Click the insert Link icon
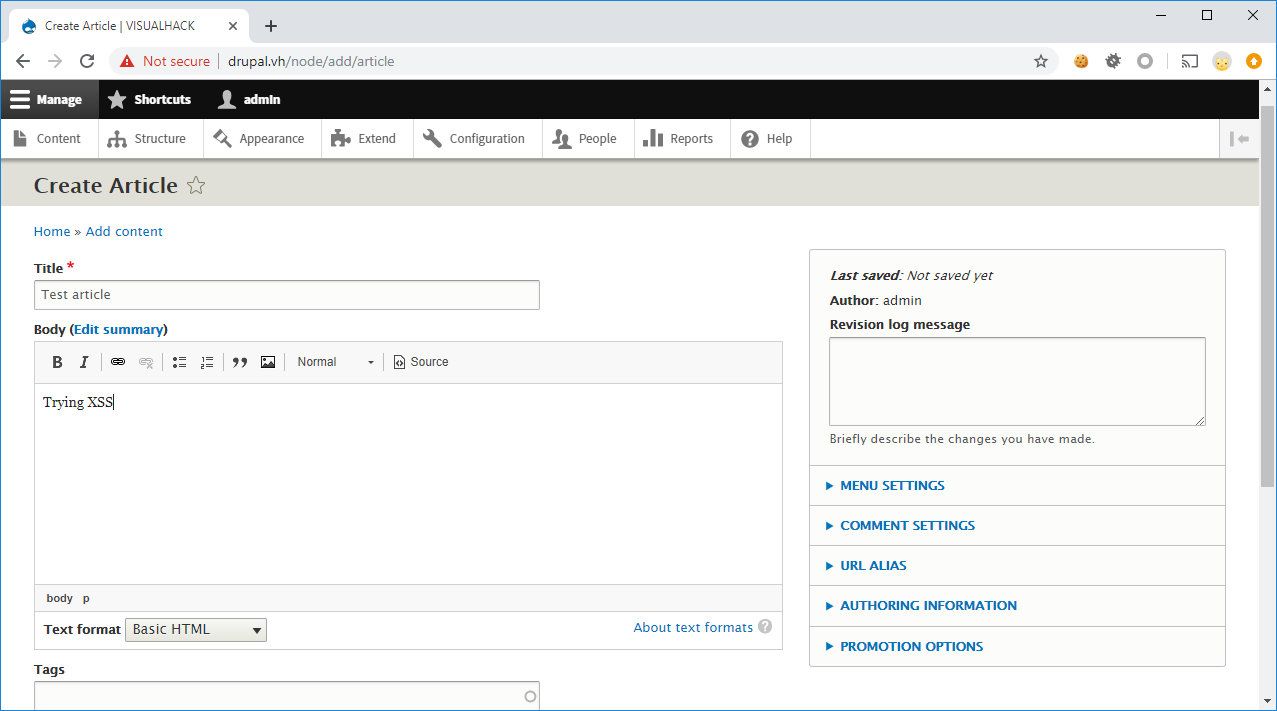 pyautogui.click(x=118, y=362)
